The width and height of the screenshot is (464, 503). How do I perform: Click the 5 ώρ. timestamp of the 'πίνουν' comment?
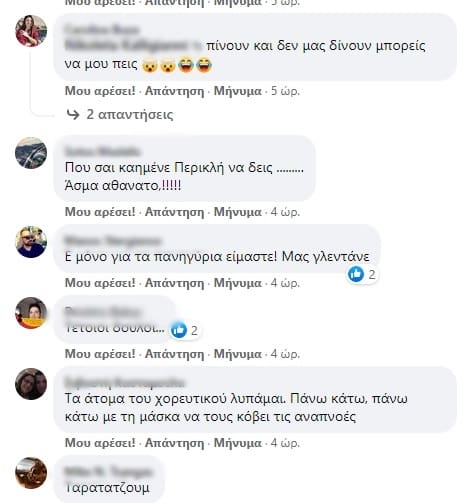coord(285,91)
